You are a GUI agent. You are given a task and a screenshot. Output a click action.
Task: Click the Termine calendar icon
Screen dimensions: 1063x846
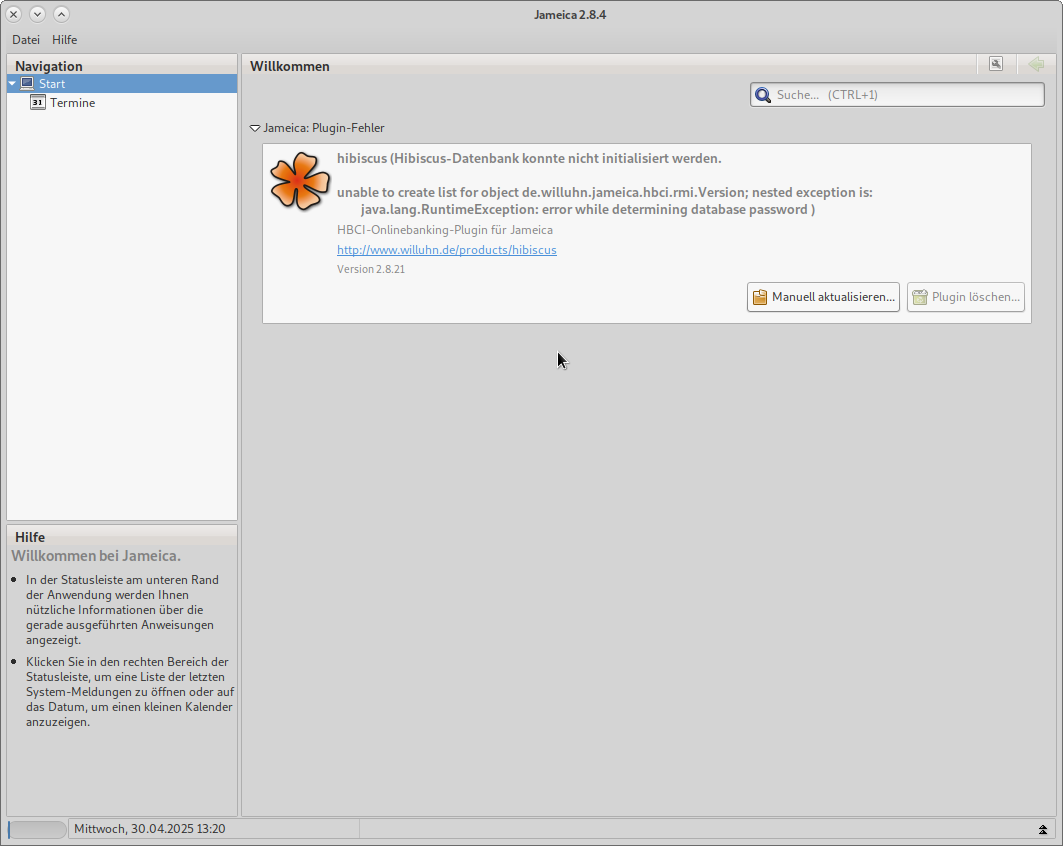pyautogui.click(x=37, y=102)
